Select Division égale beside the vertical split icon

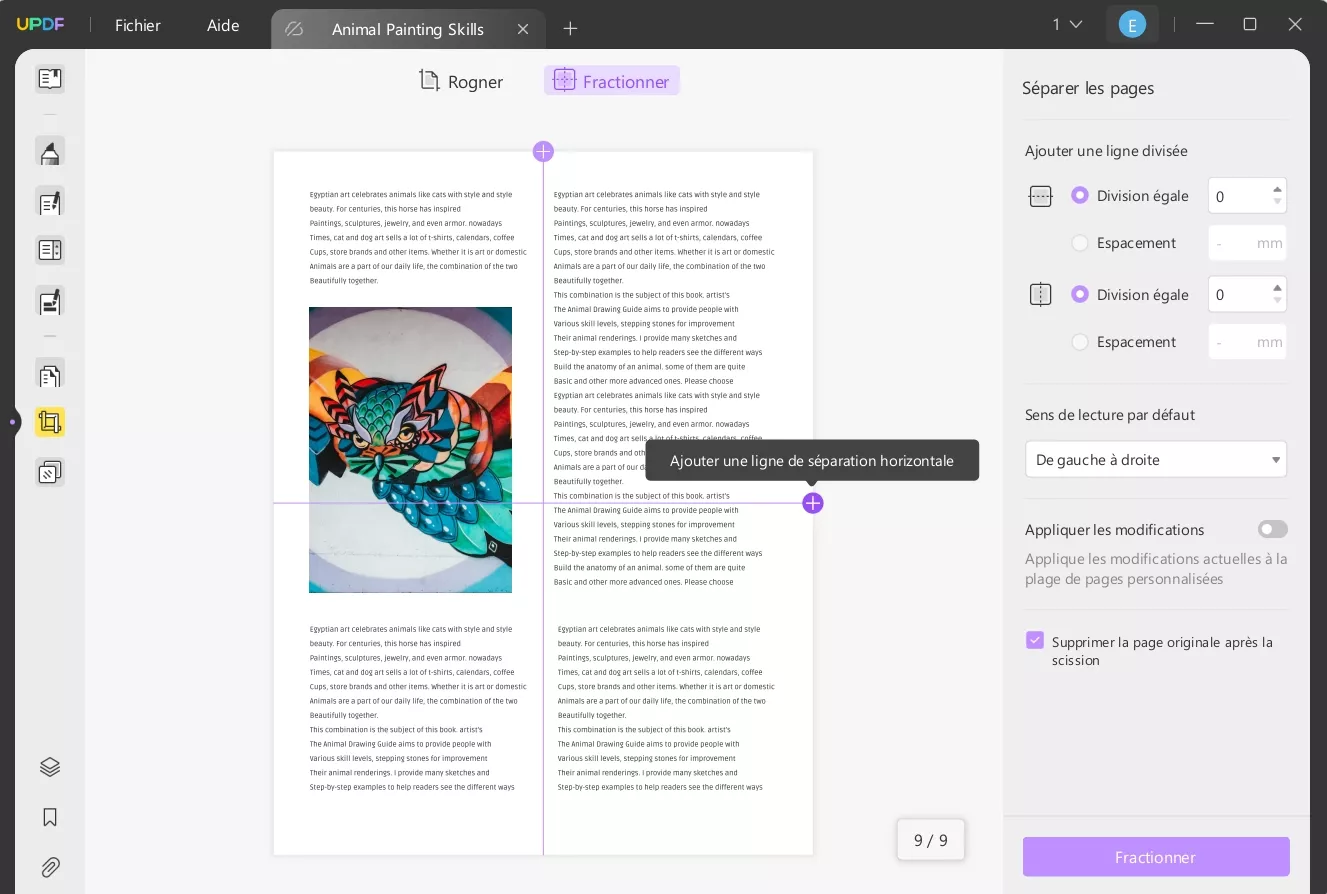pyautogui.click(x=1080, y=295)
